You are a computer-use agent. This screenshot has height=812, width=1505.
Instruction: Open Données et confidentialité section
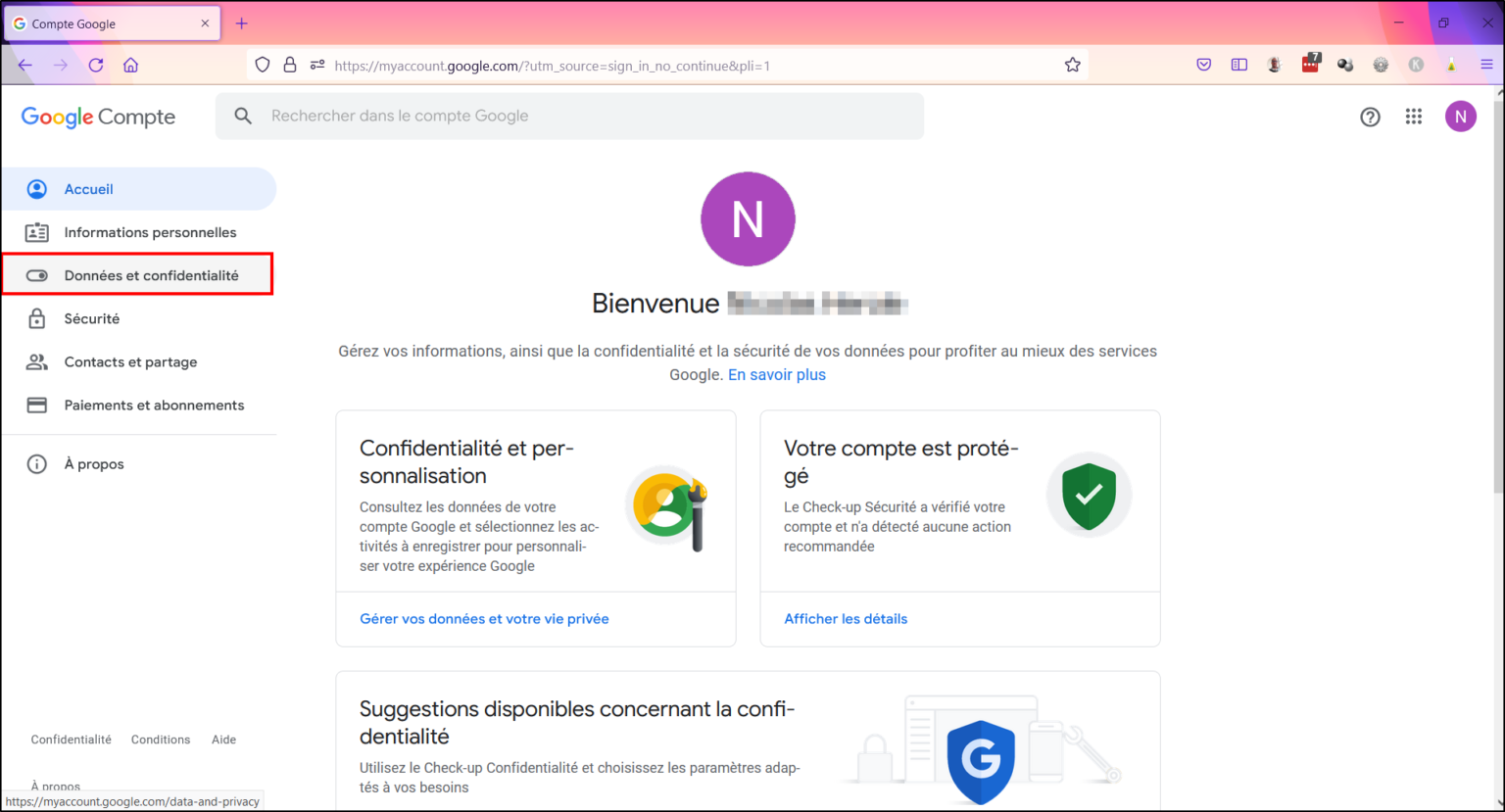click(x=138, y=275)
